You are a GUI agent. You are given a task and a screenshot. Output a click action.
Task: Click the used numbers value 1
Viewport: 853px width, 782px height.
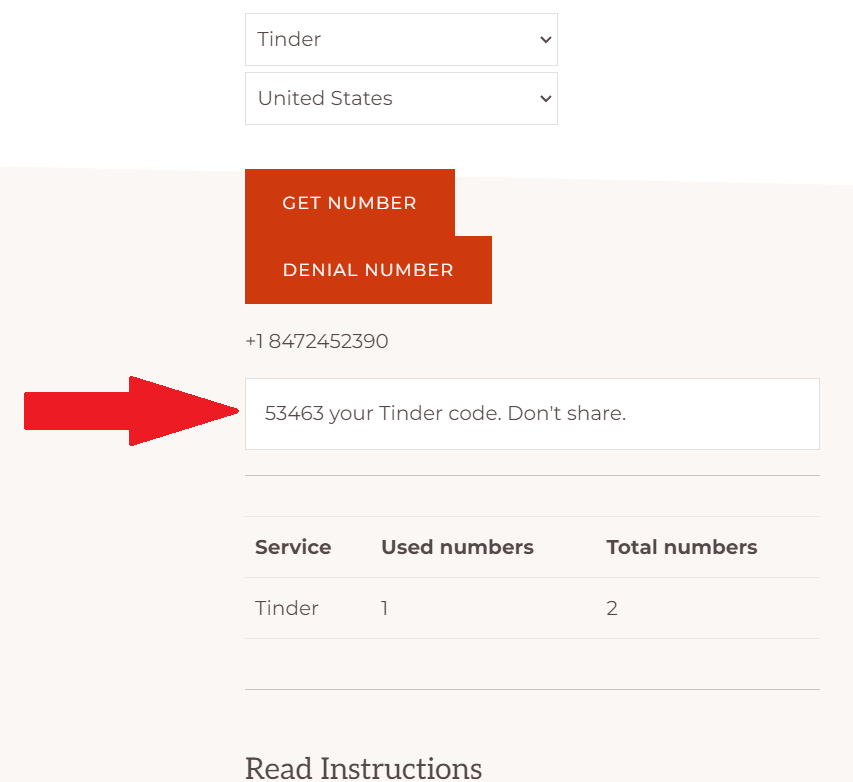click(385, 609)
